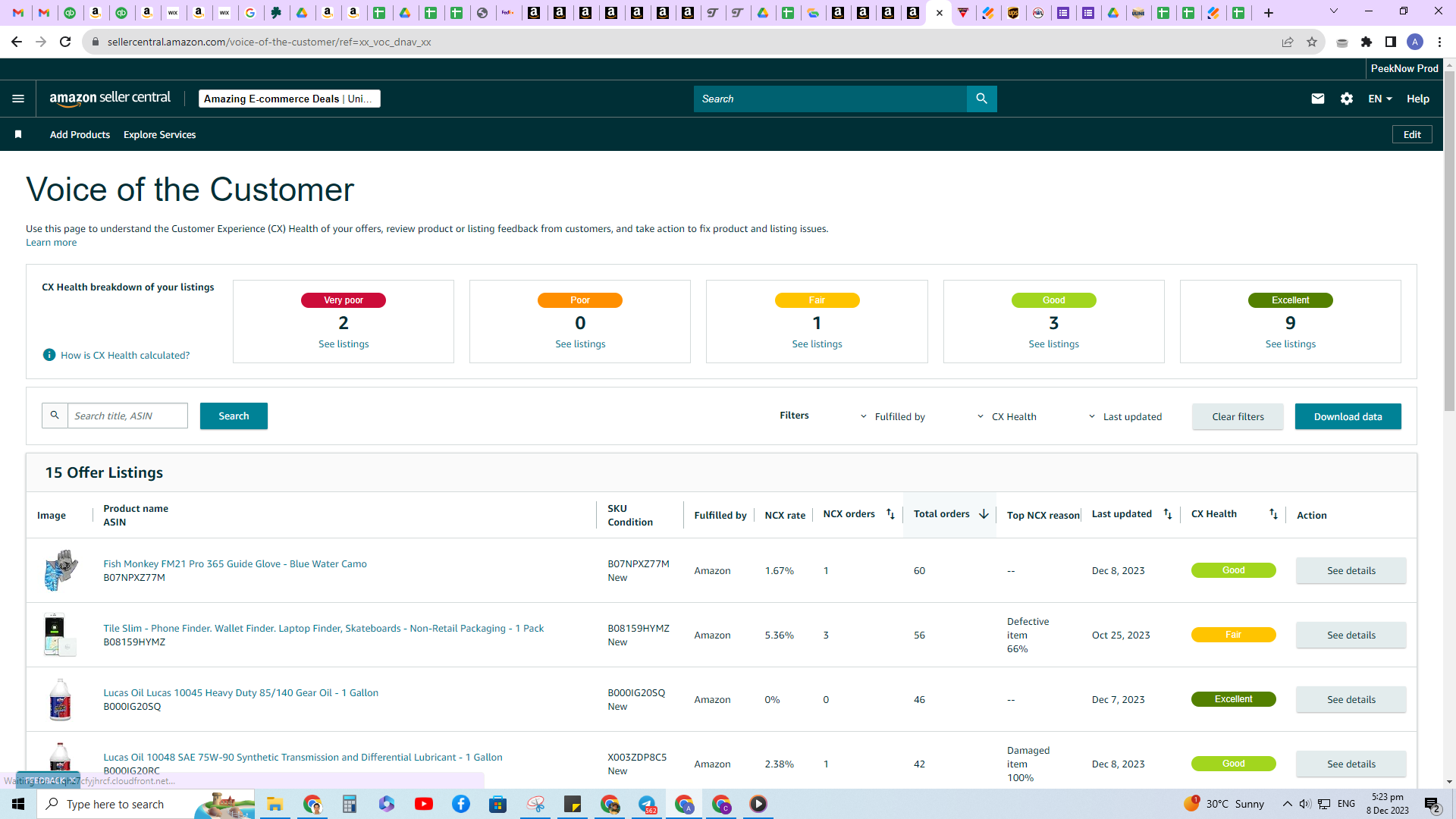This screenshot has width=1456, height=819.
Task: See listings under Good
Action: 1053,344
